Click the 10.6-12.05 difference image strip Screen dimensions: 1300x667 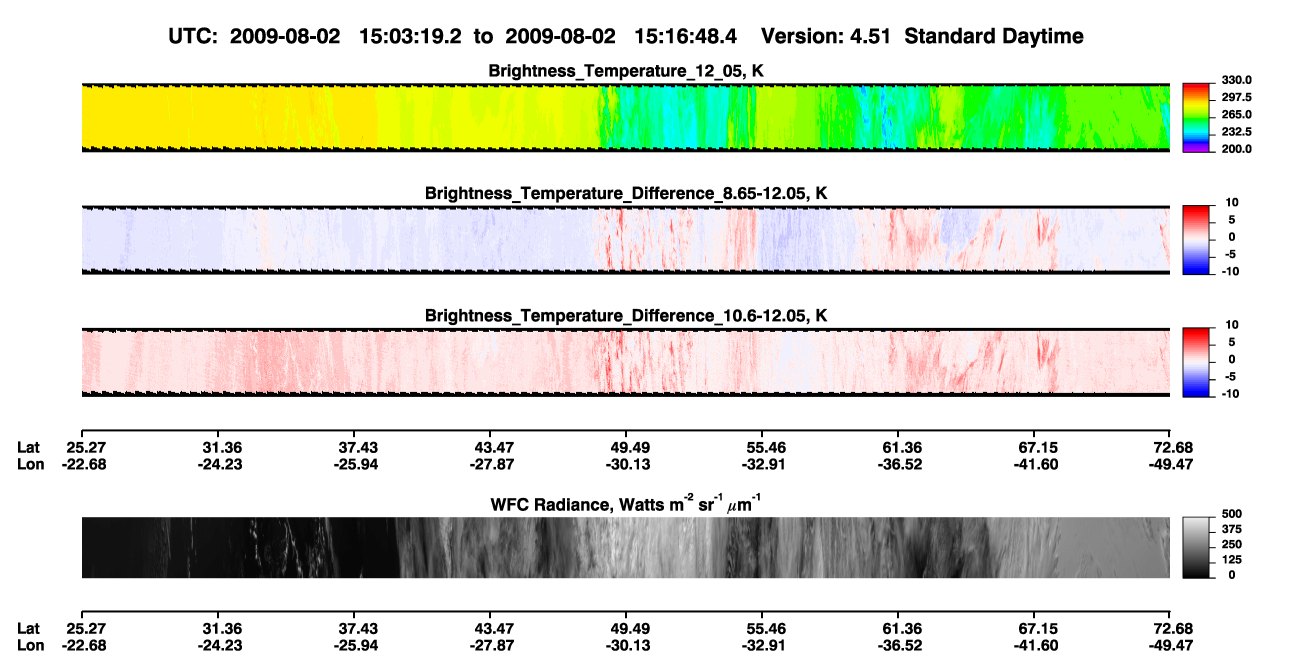click(626, 362)
